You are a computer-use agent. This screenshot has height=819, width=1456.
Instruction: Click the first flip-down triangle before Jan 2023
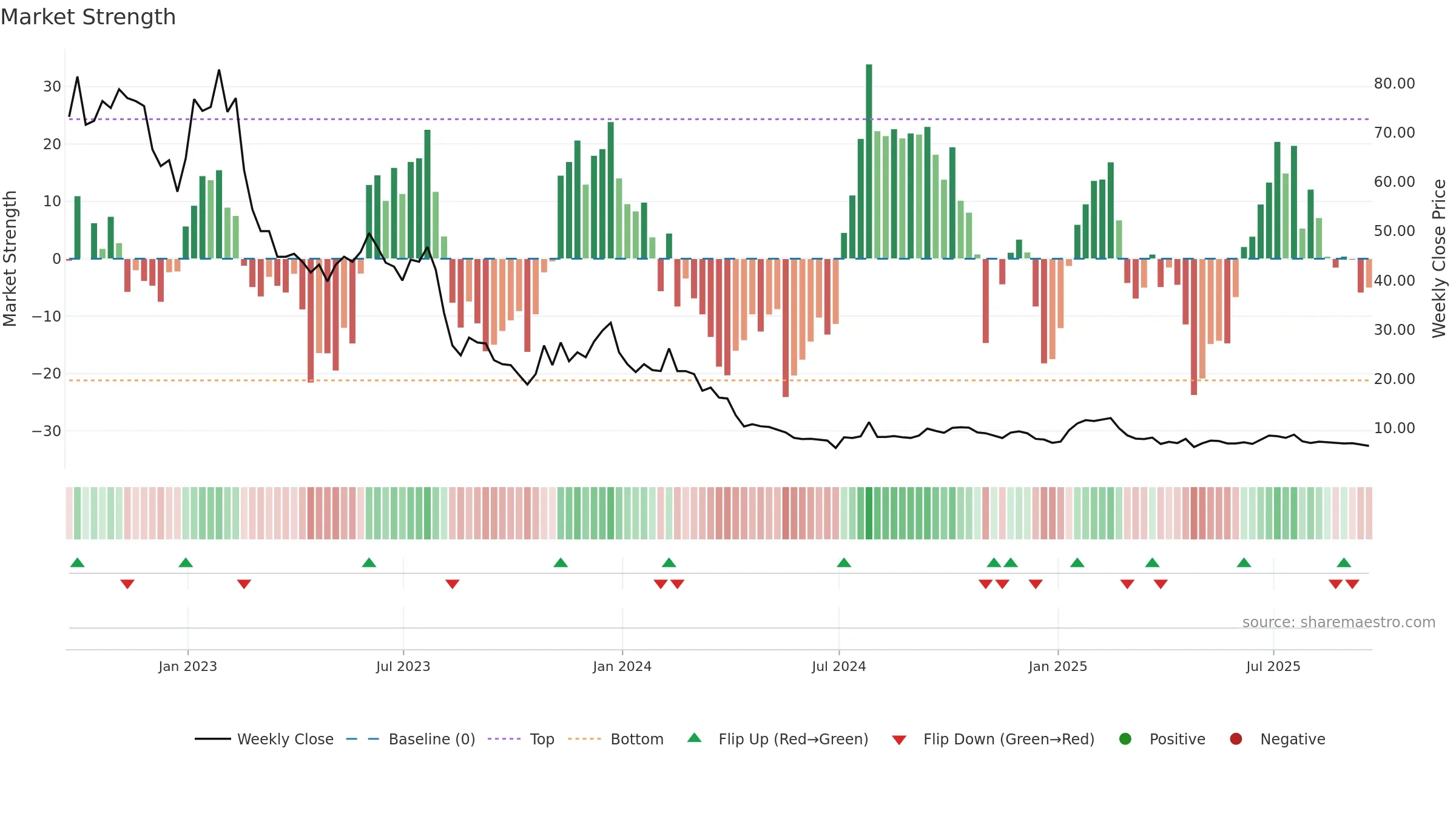[127, 584]
